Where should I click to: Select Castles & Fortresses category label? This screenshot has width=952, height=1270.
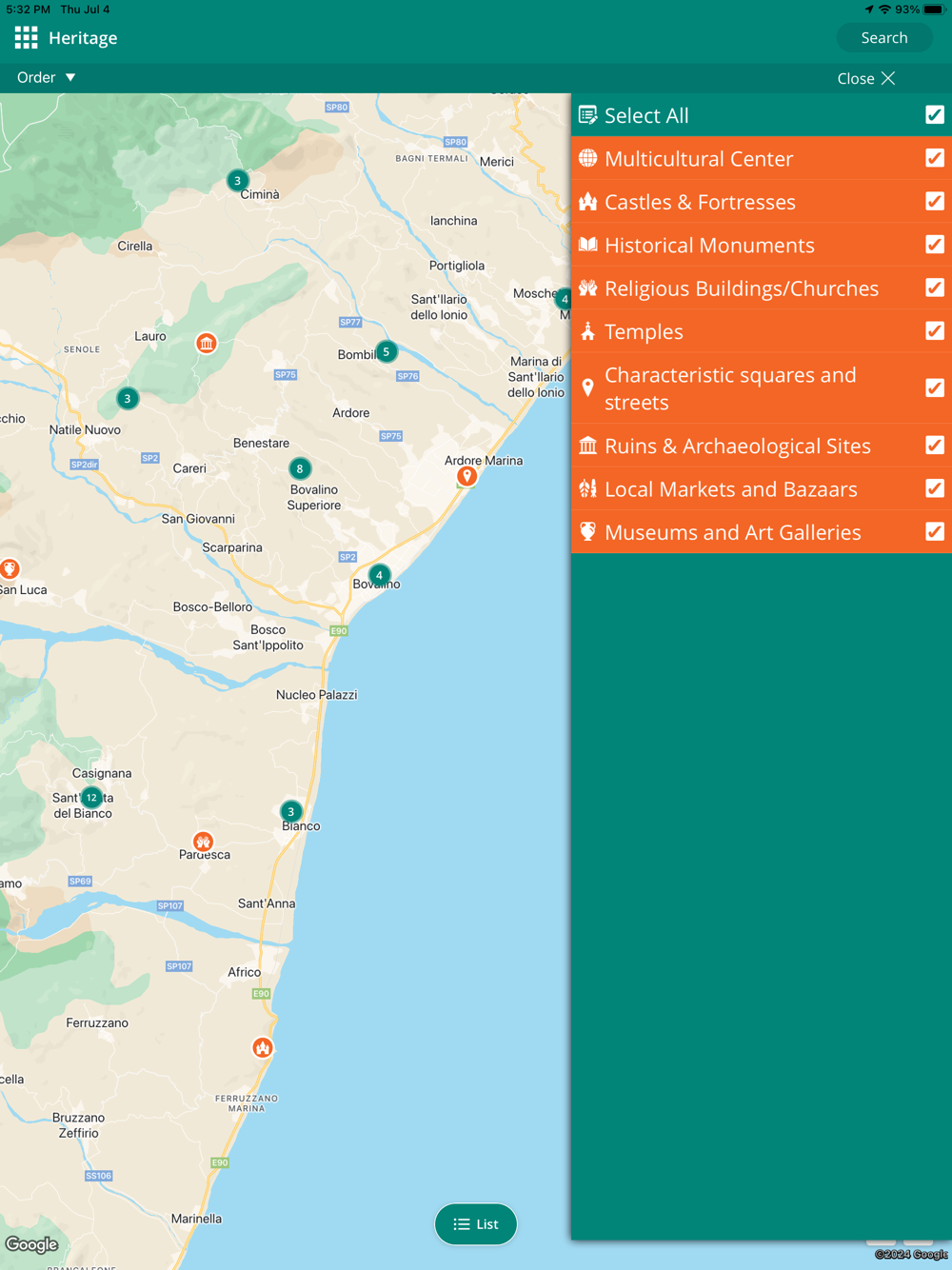(x=700, y=202)
